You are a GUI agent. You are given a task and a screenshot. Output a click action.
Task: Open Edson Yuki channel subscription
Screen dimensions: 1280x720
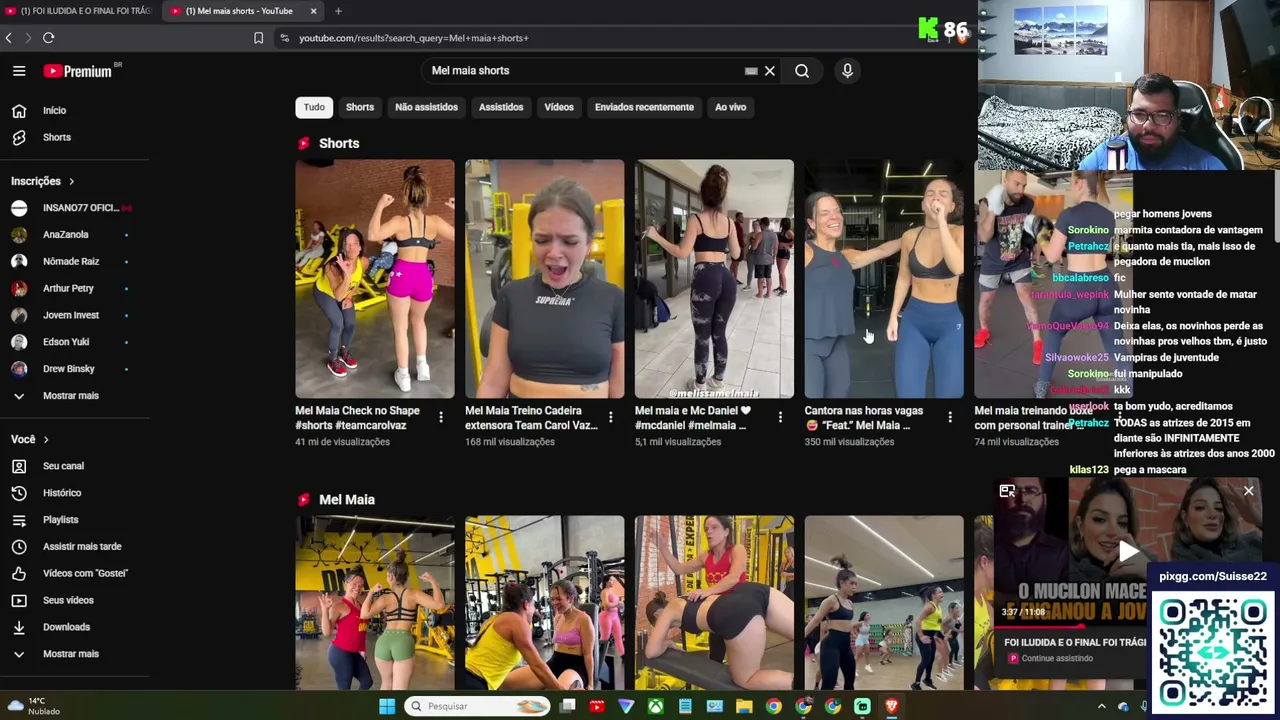pyautogui.click(x=66, y=342)
